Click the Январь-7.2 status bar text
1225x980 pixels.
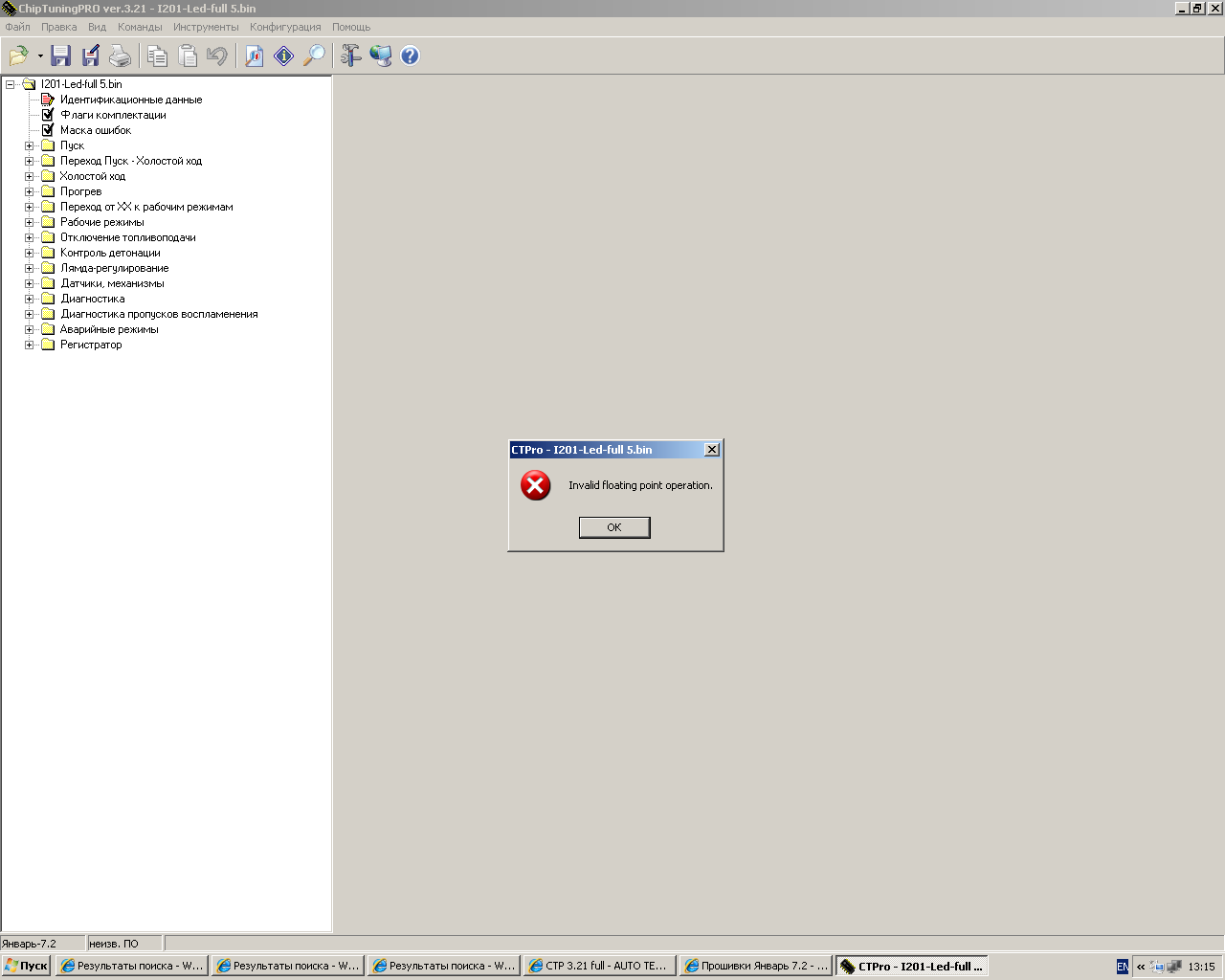30,944
